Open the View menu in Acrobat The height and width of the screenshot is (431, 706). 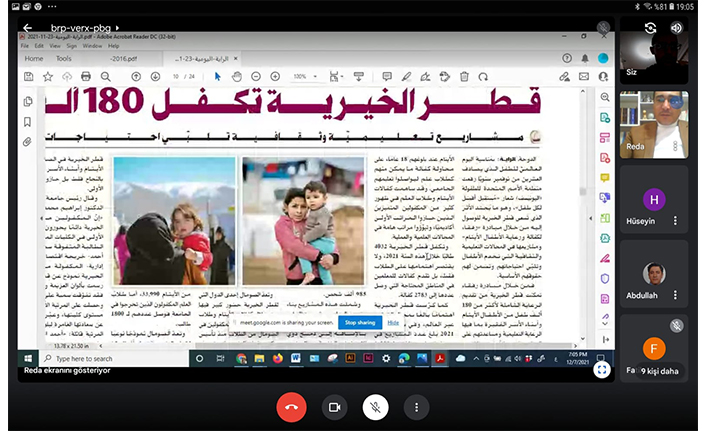coord(54,46)
